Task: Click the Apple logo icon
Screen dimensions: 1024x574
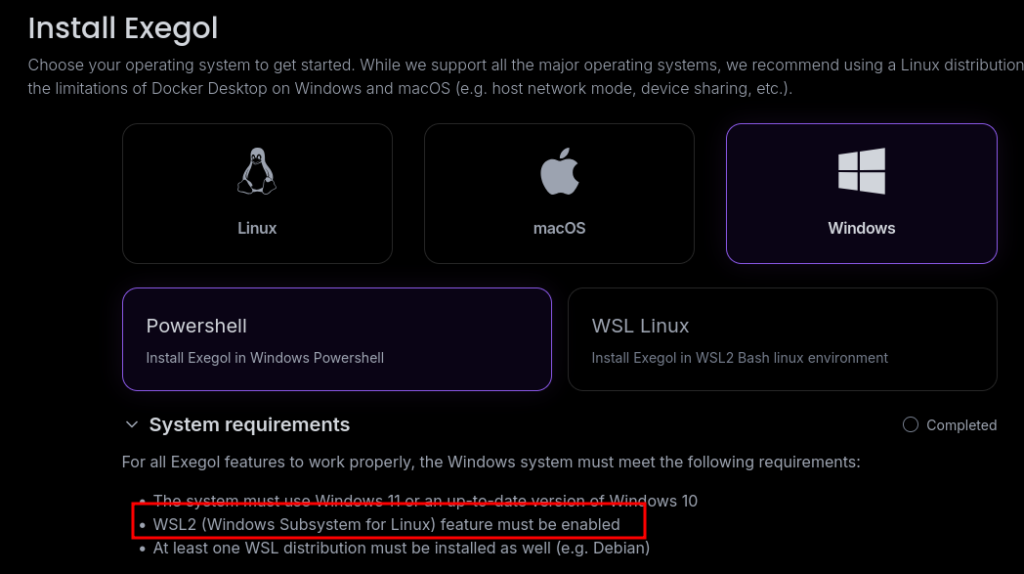Action: point(560,171)
